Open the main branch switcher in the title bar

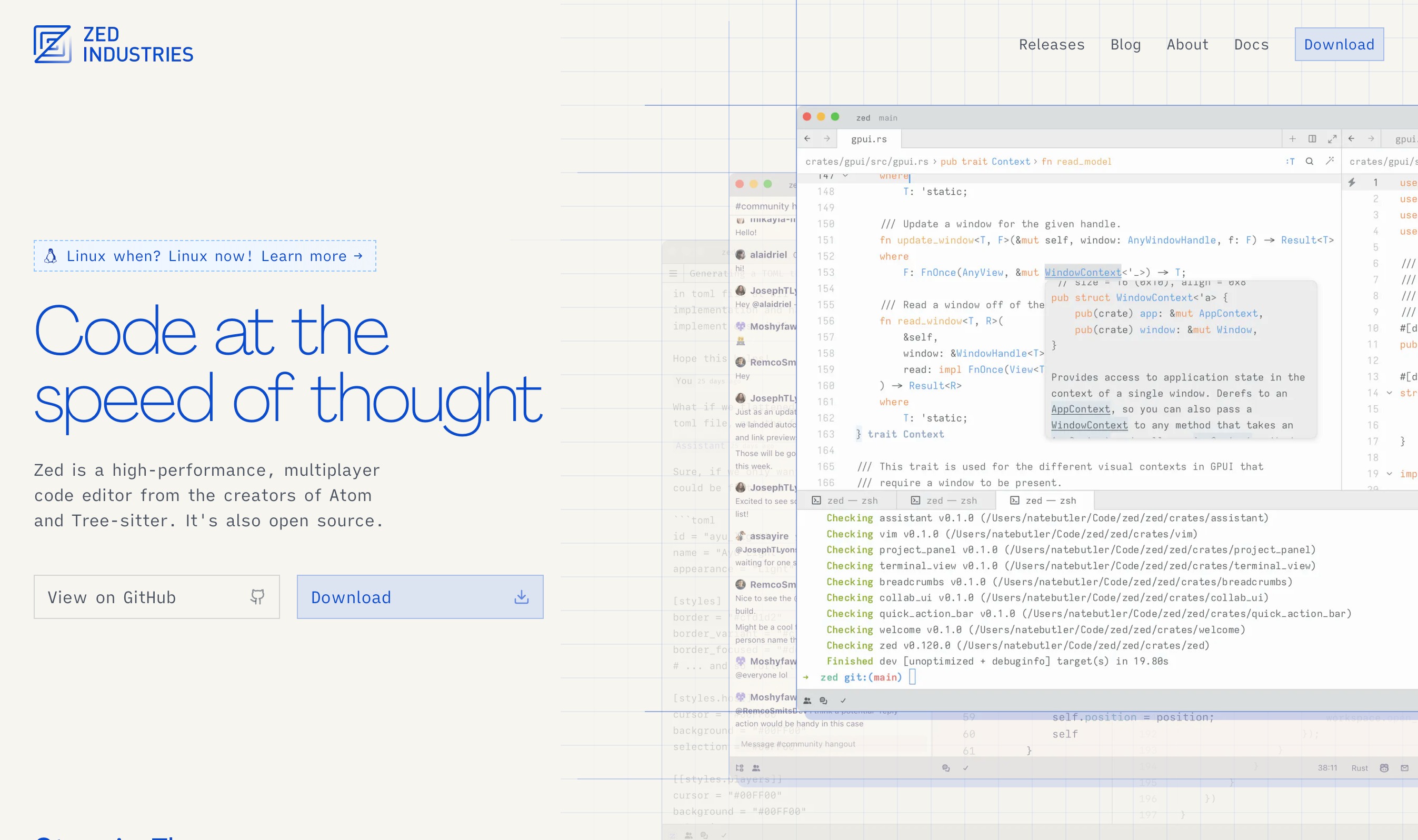pyautogui.click(x=887, y=118)
